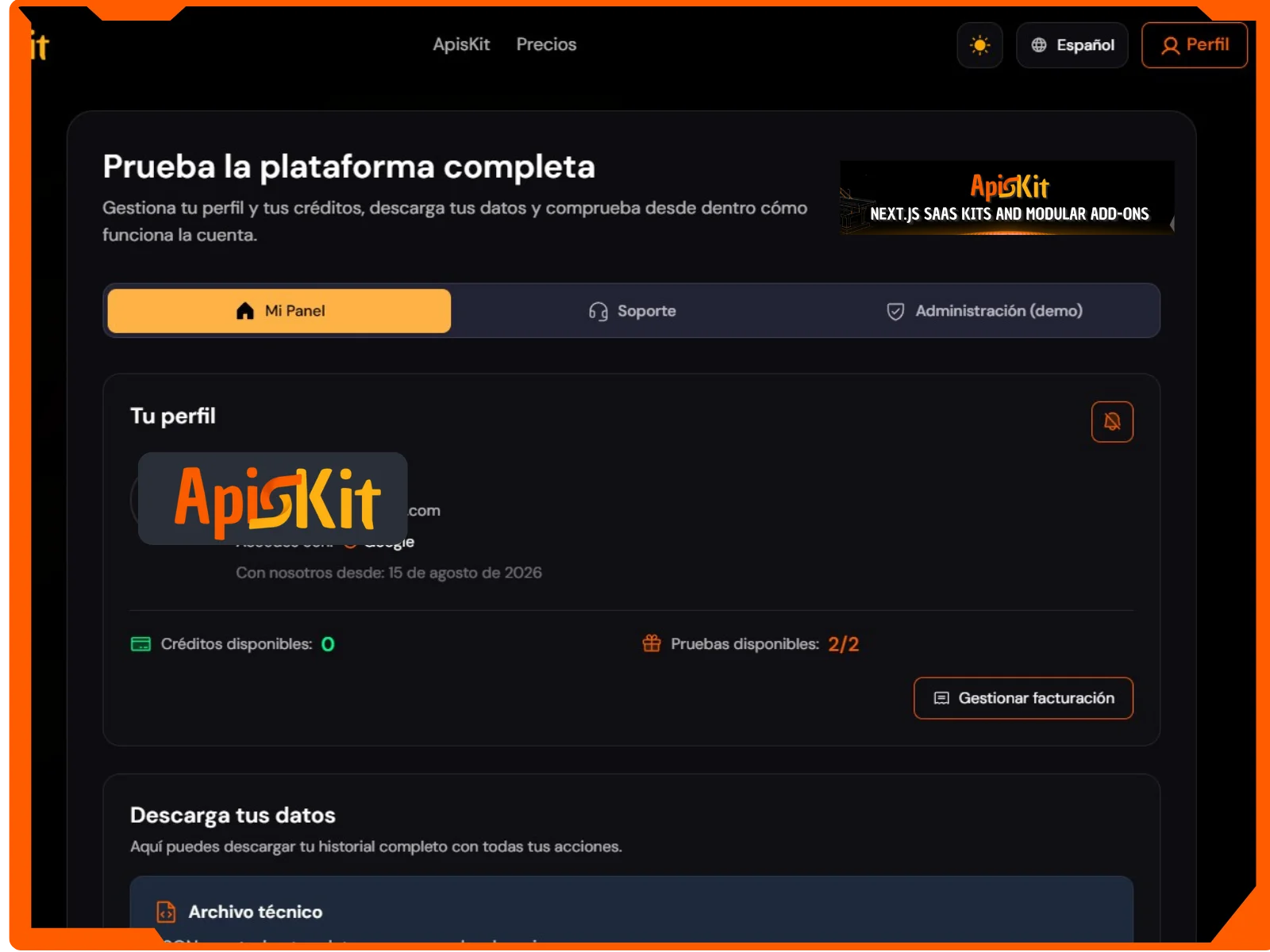Click the user icon in Perfil button
This screenshot has height=952, width=1270.
coord(1170,46)
